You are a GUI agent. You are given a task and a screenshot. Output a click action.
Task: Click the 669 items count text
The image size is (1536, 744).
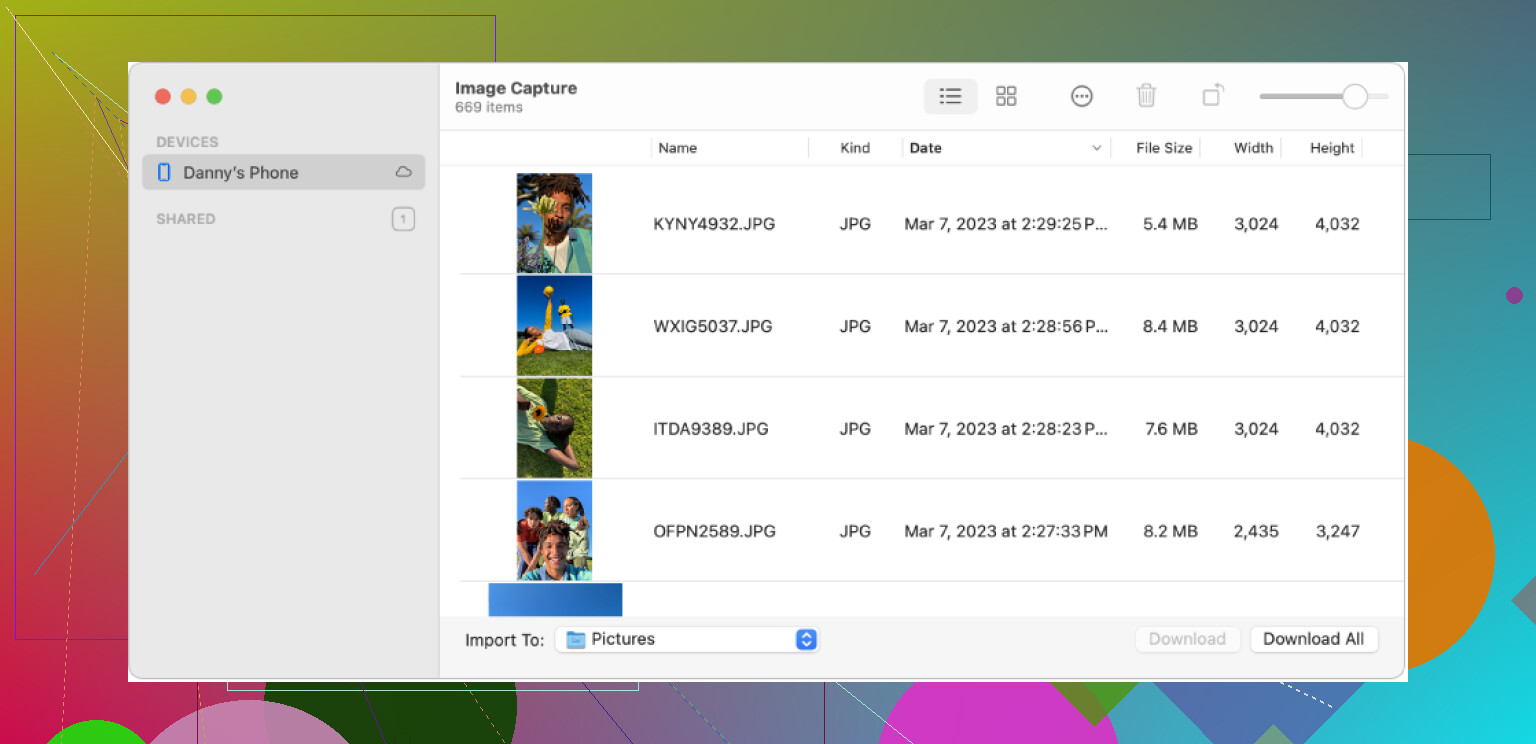[x=489, y=107]
